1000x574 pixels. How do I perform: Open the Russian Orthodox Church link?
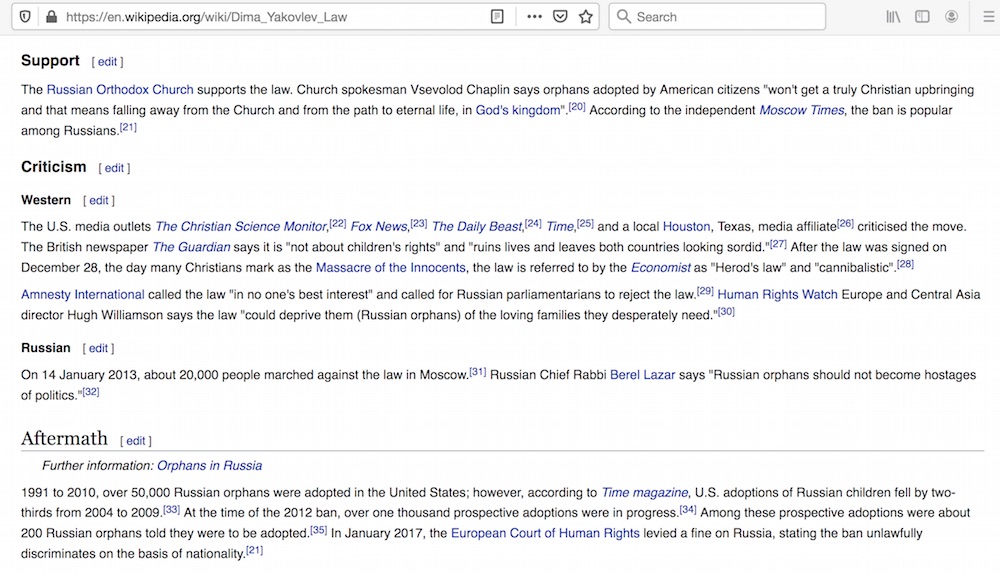point(120,90)
